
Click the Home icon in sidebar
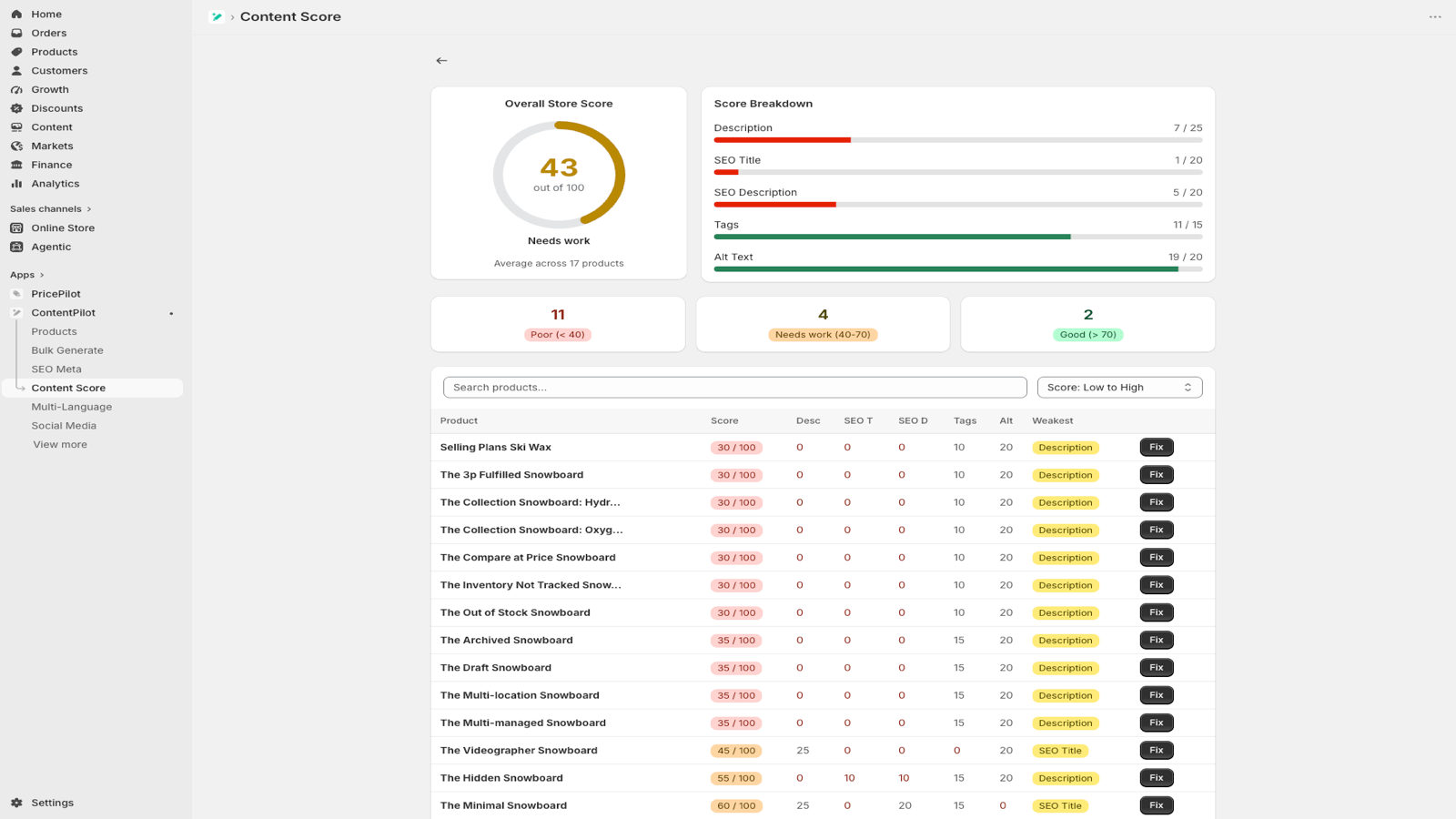tap(16, 14)
